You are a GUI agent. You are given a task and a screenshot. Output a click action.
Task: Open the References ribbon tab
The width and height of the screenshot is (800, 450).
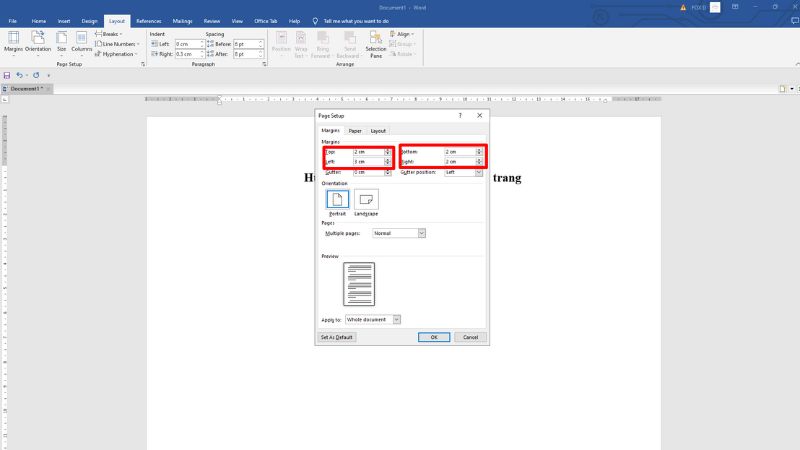point(148,20)
